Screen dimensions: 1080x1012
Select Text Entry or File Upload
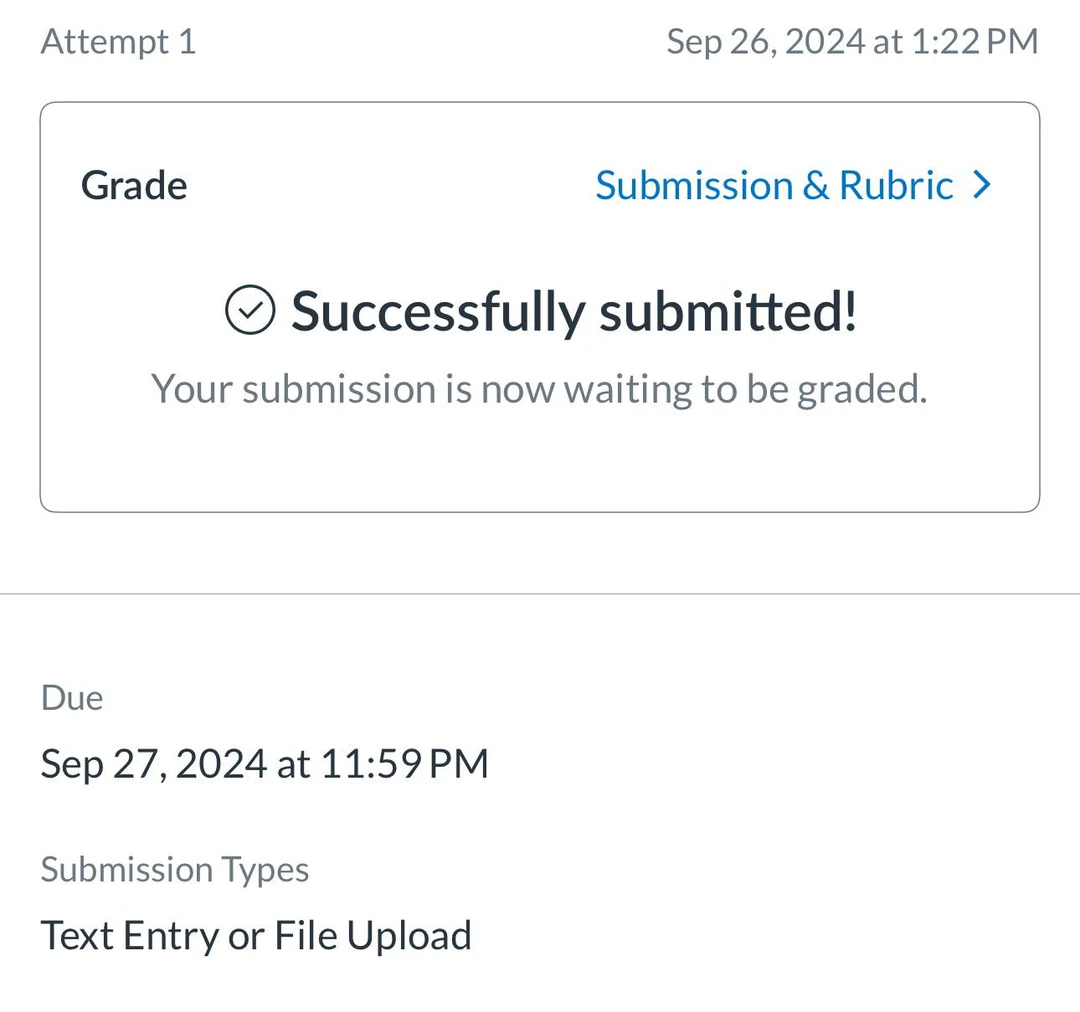point(255,935)
